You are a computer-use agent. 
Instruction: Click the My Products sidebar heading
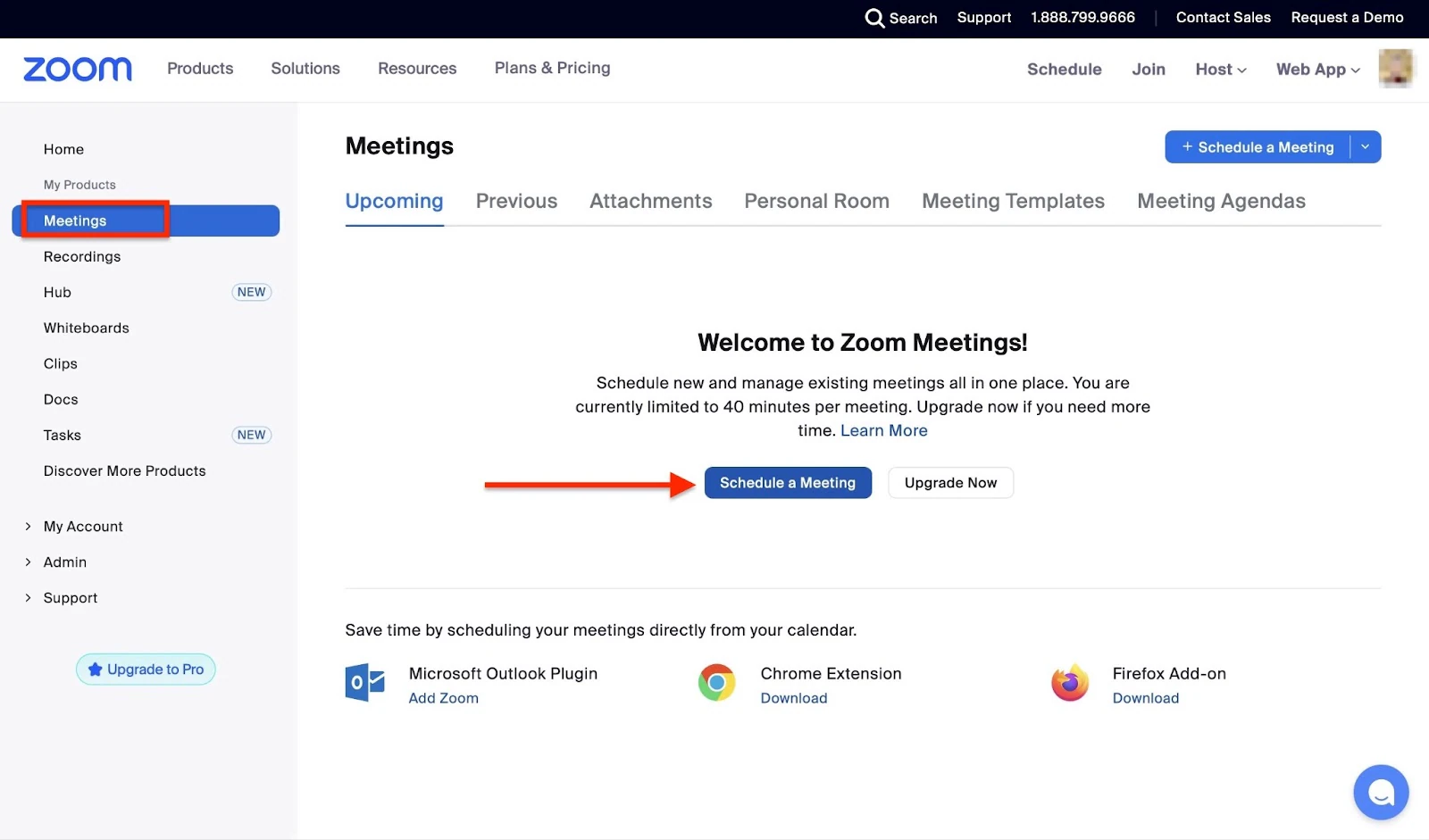[x=80, y=185]
